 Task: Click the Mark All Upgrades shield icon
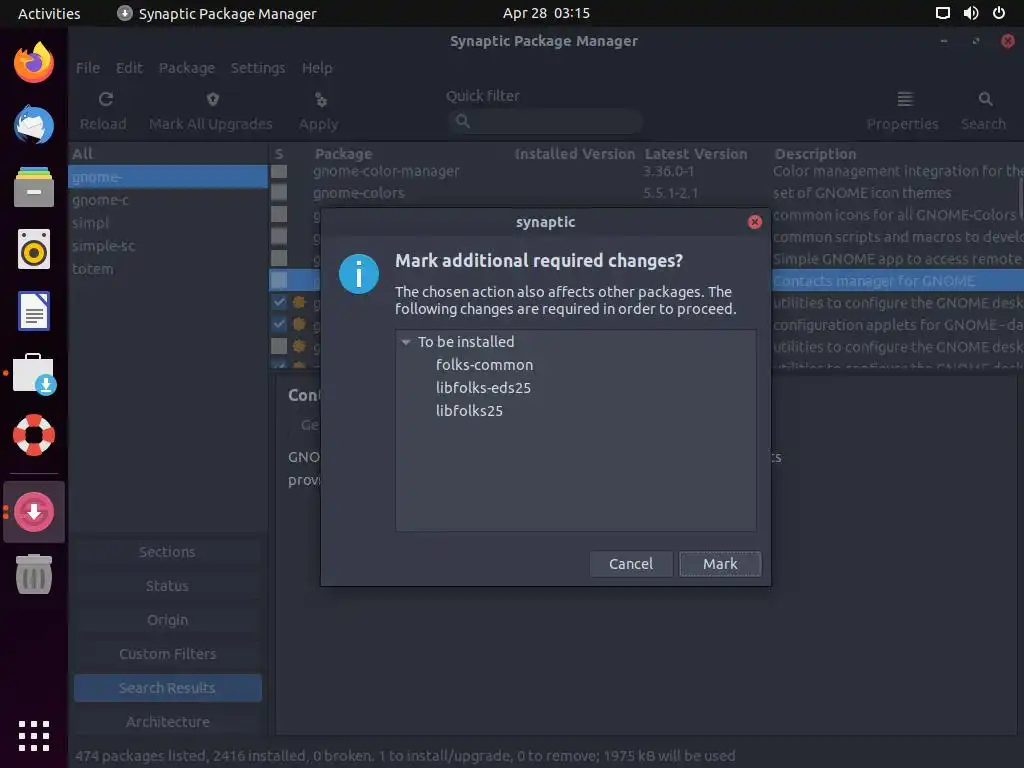212,99
